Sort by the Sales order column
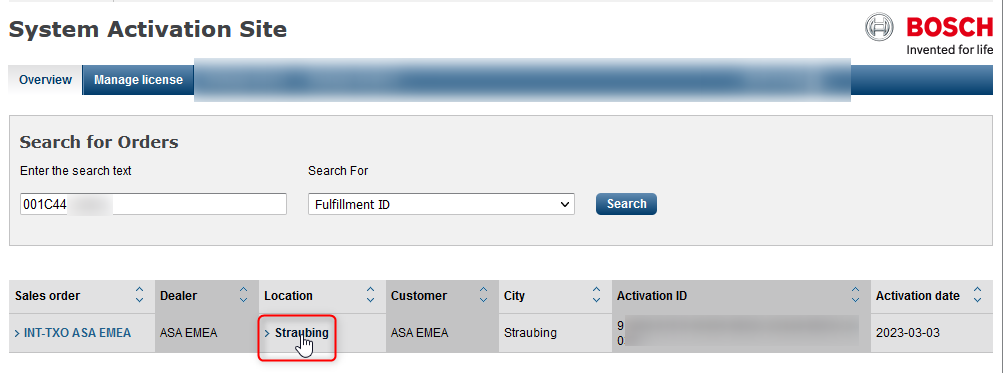The width and height of the screenshot is (1003, 373). pos(139,295)
